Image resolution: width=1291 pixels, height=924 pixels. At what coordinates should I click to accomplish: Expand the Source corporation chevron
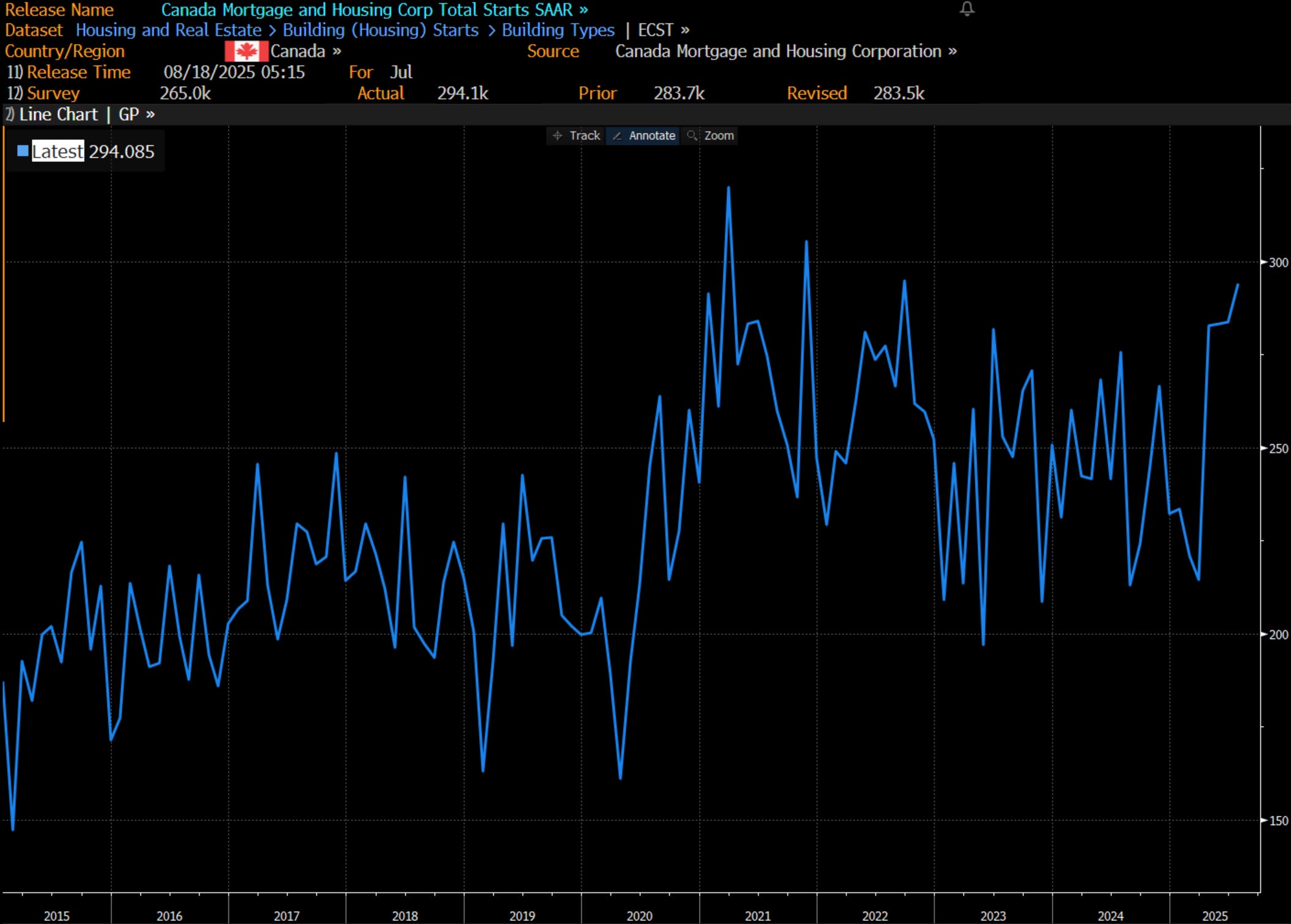pos(952,51)
